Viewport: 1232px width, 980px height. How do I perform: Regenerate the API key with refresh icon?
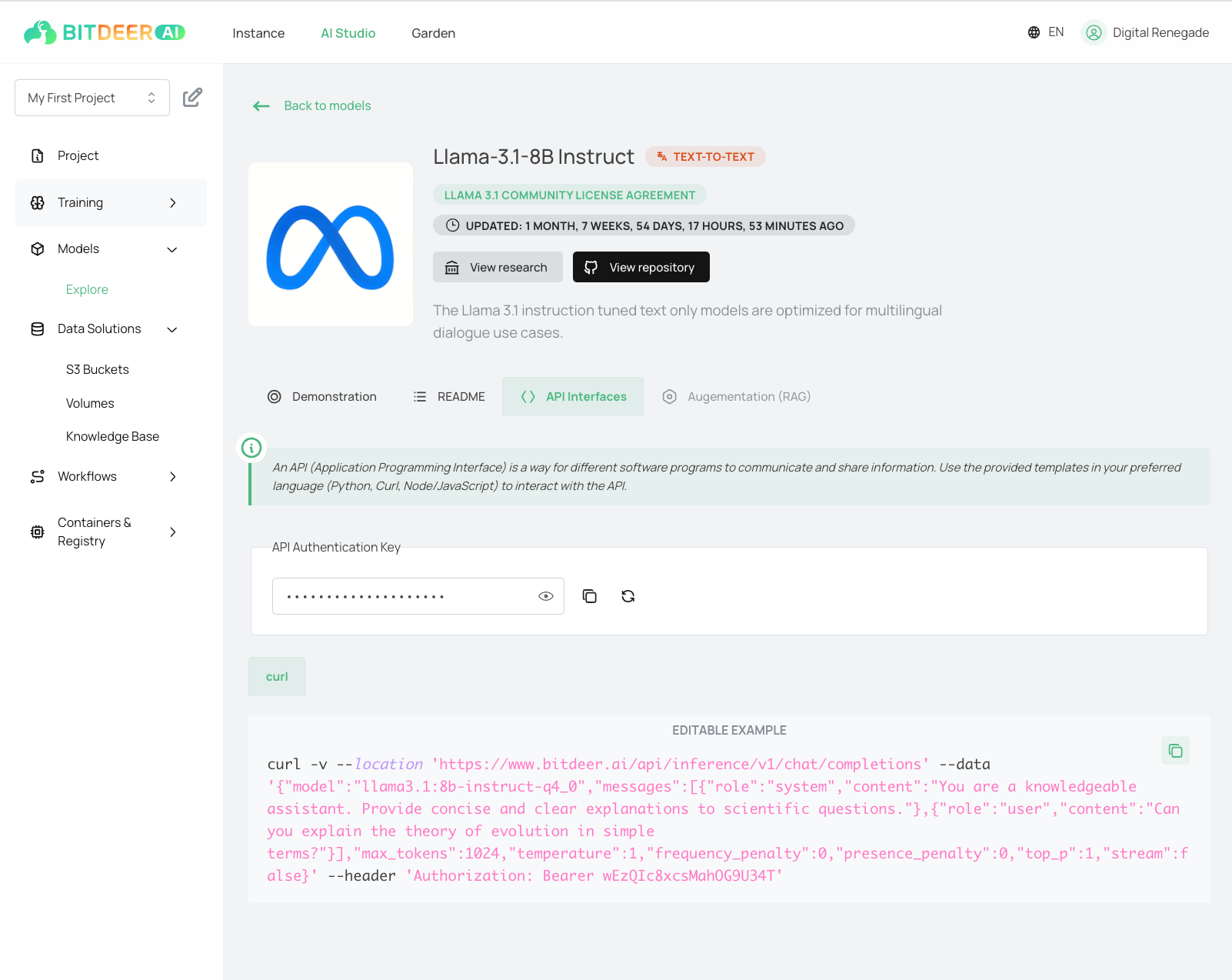click(628, 596)
